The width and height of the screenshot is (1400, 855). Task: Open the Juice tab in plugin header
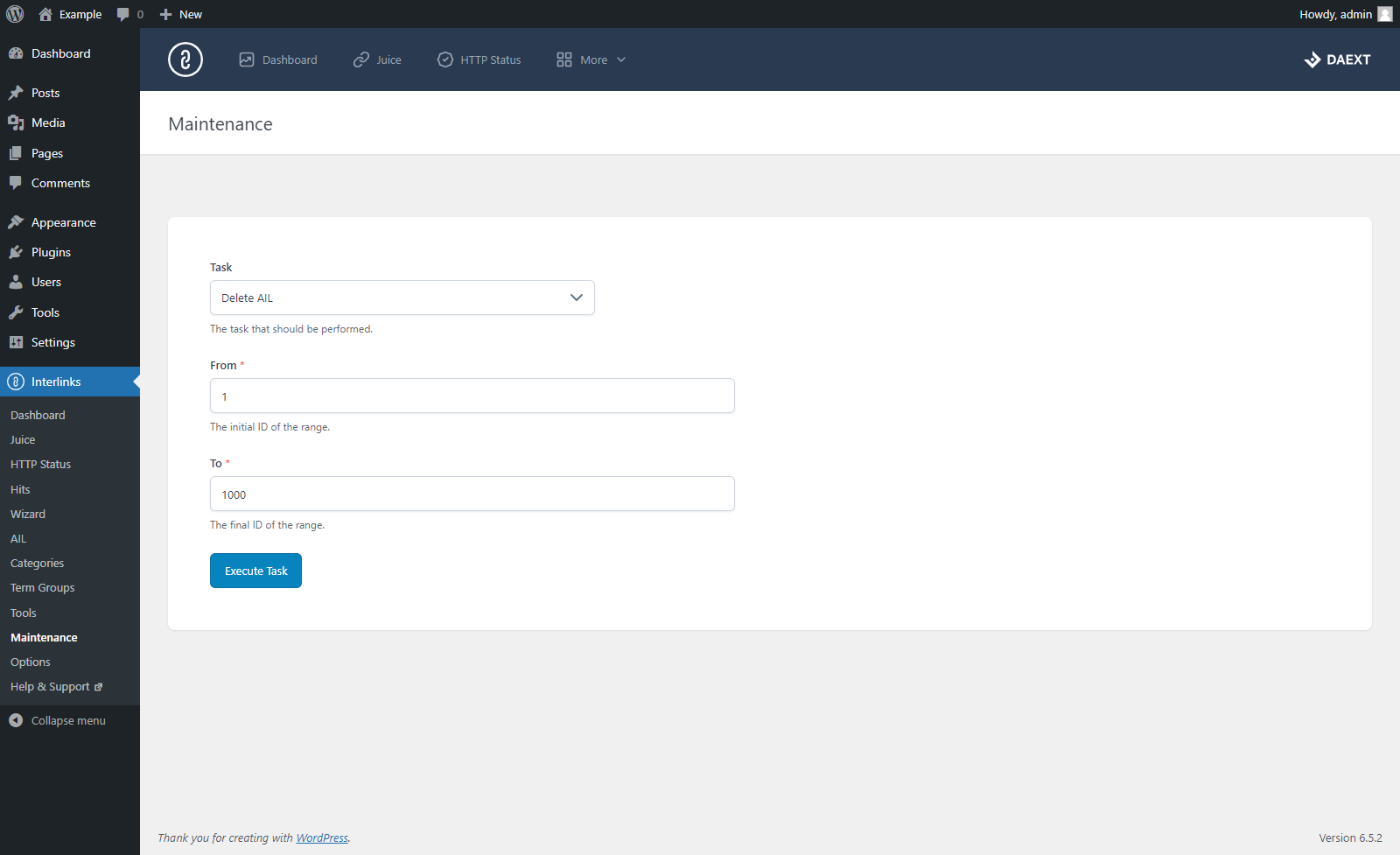click(x=378, y=60)
